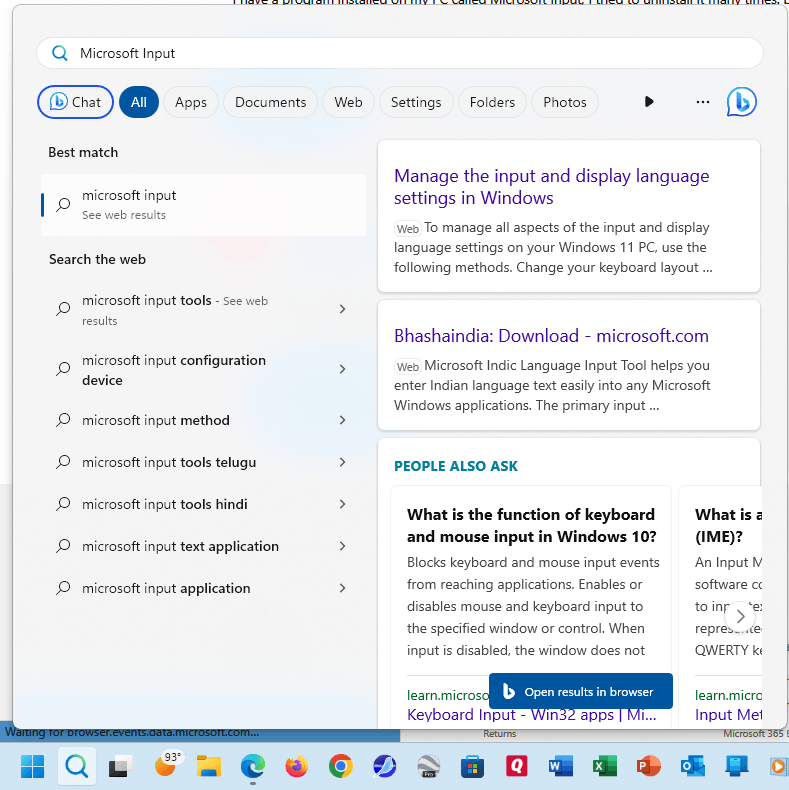
Task: Launch PowerPoint from taskbar
Action: (648, 766)
